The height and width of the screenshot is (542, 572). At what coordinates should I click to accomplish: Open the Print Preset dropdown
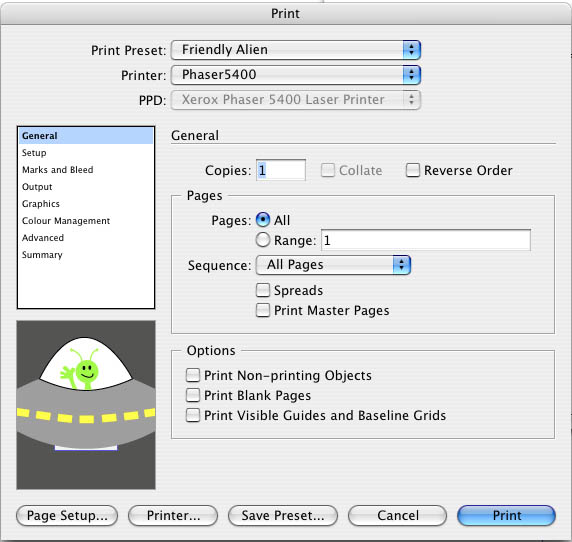(x=296, y=50)
